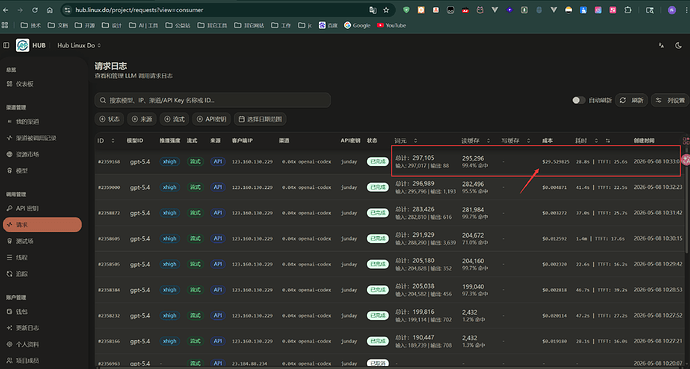The height and width of the screenshot is (369, 690).
Task: Click the swap icon beside 耗时 header
Action: coord(608,141)
